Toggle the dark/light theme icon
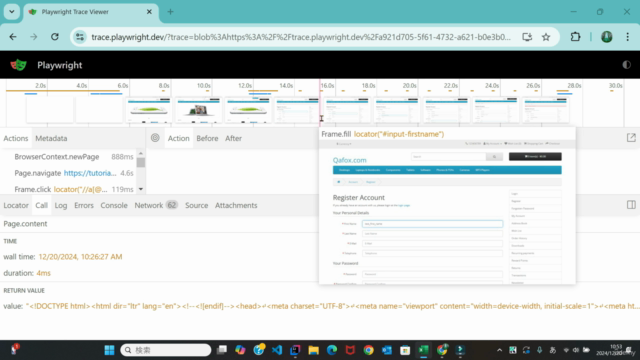The width and height of the screenshot is (640, 360). [626, 65]
